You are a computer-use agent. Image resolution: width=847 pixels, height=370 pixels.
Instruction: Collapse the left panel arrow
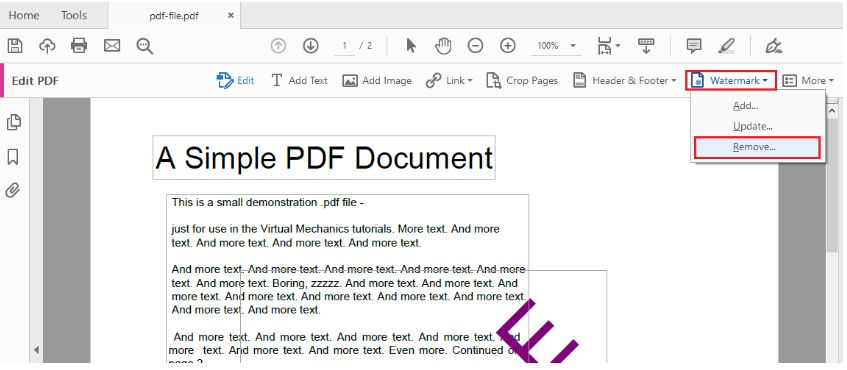tap(36, 350)
